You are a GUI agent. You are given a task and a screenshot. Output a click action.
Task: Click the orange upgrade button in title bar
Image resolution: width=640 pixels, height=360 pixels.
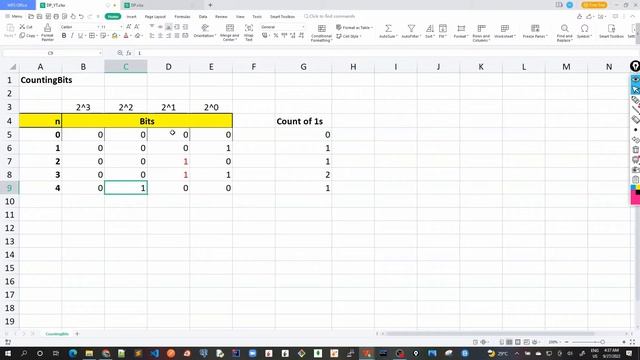pyautogui.click(x=594, y=5)
